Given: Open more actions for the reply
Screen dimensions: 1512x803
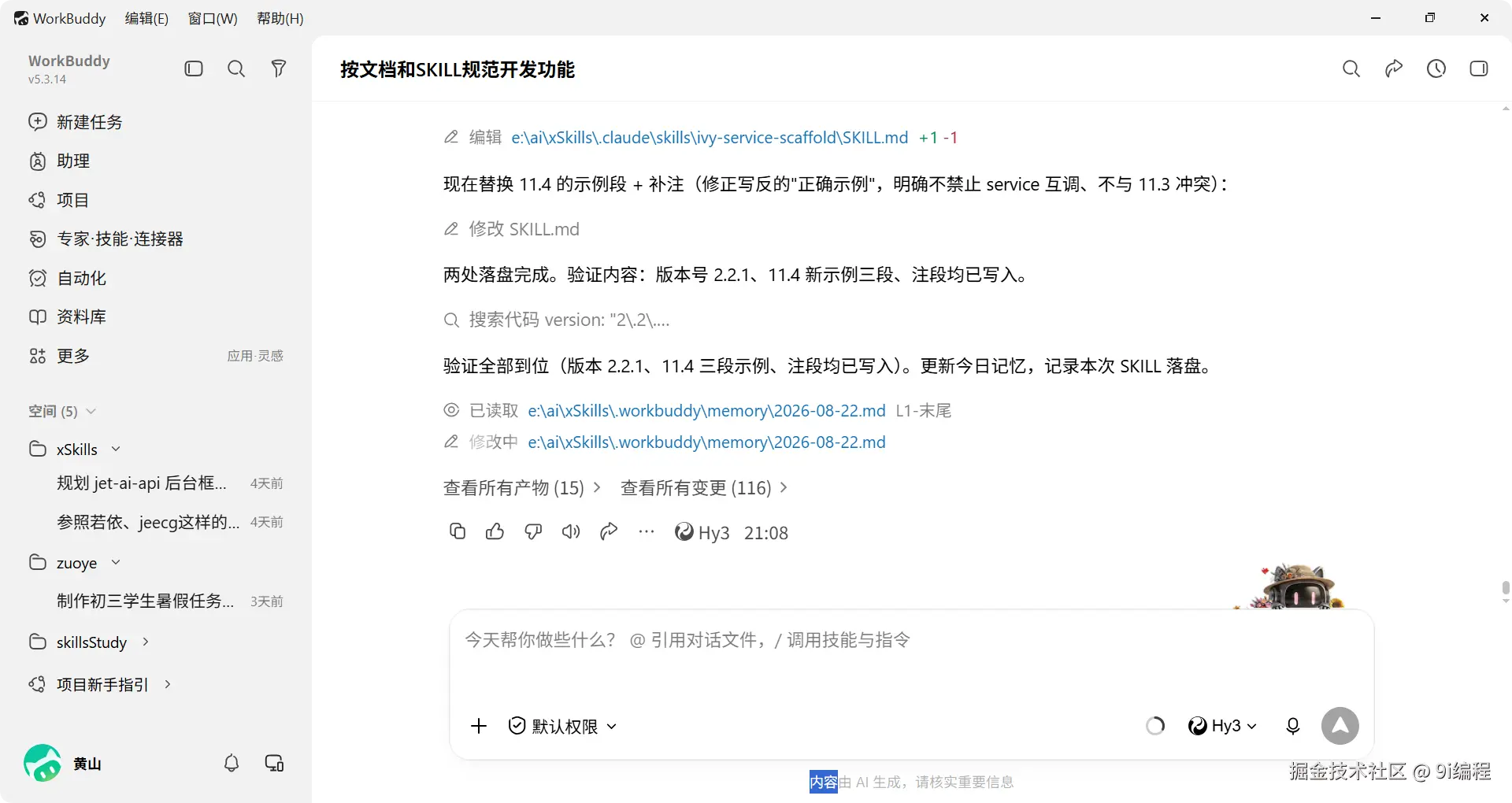Looking at the screenshot, I should coord(647,531).
